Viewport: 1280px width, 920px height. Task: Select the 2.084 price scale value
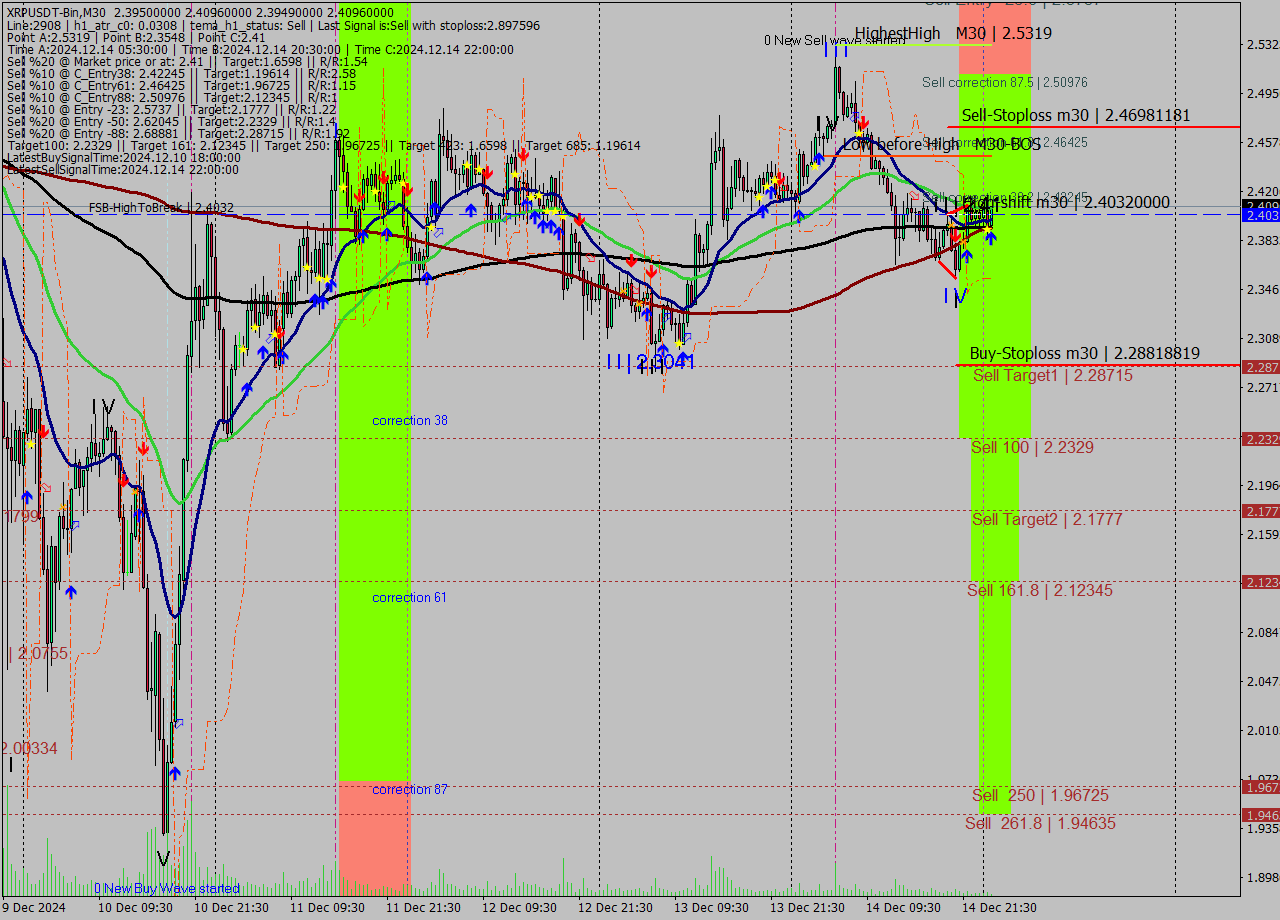pos(1263,632)
